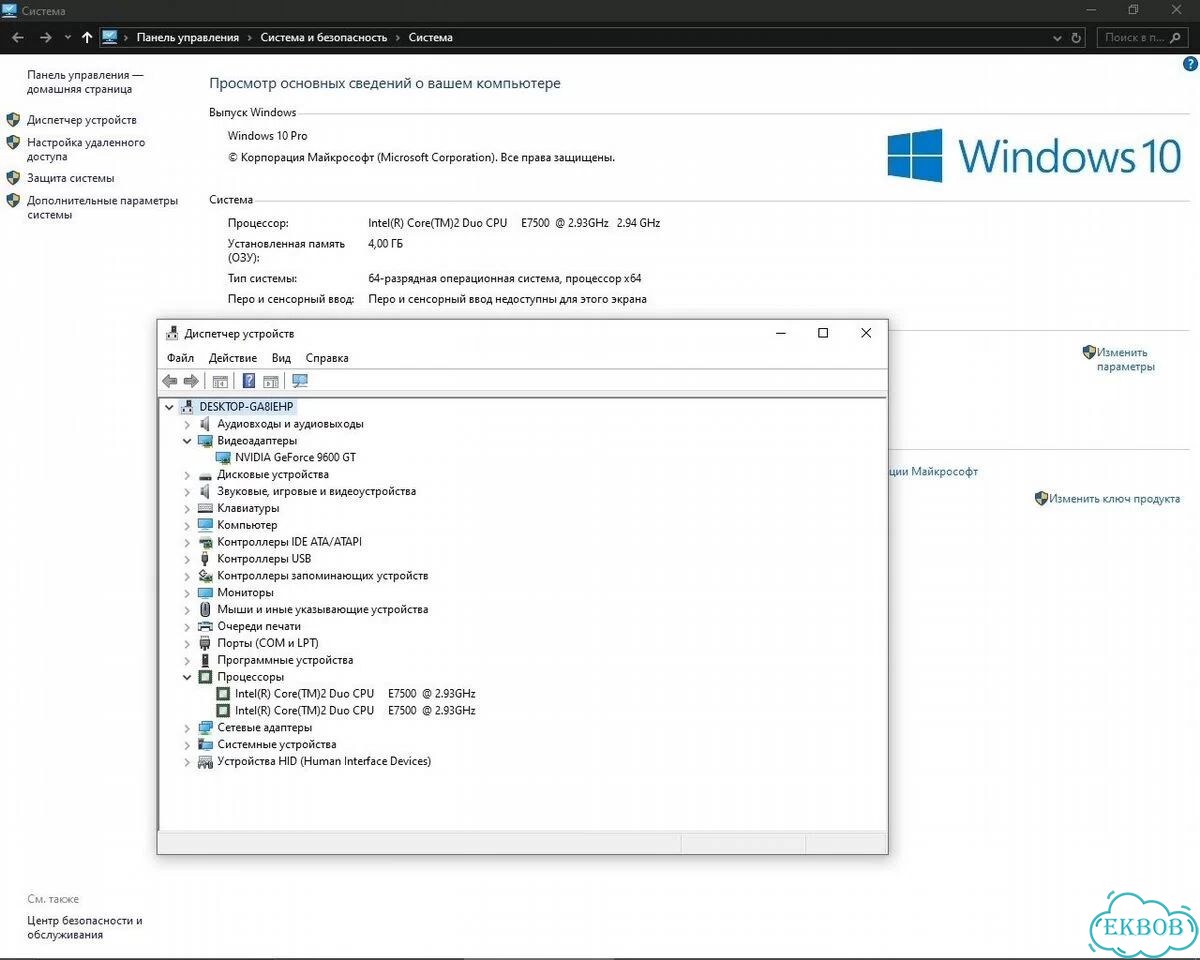
Task: Click the Forward arrow in System window navigation
Action: pos(45,37)
